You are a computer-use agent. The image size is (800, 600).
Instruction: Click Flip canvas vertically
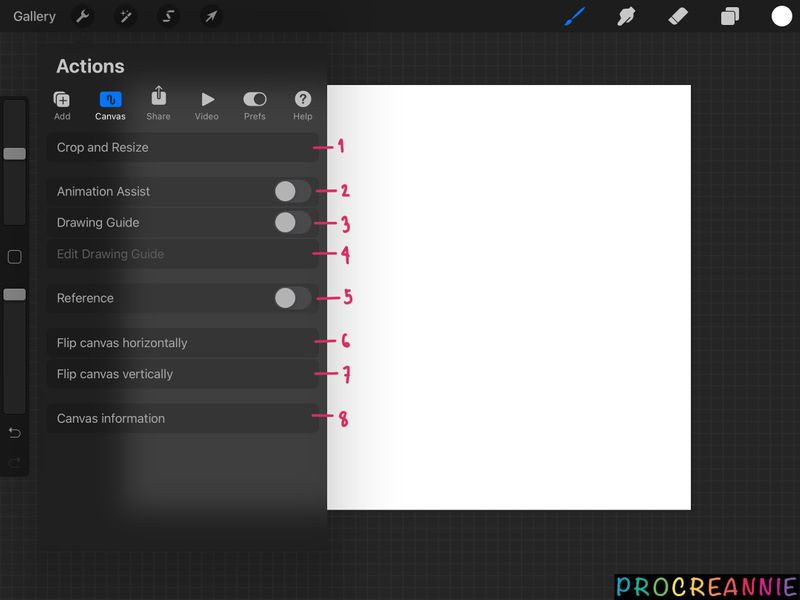183,374
